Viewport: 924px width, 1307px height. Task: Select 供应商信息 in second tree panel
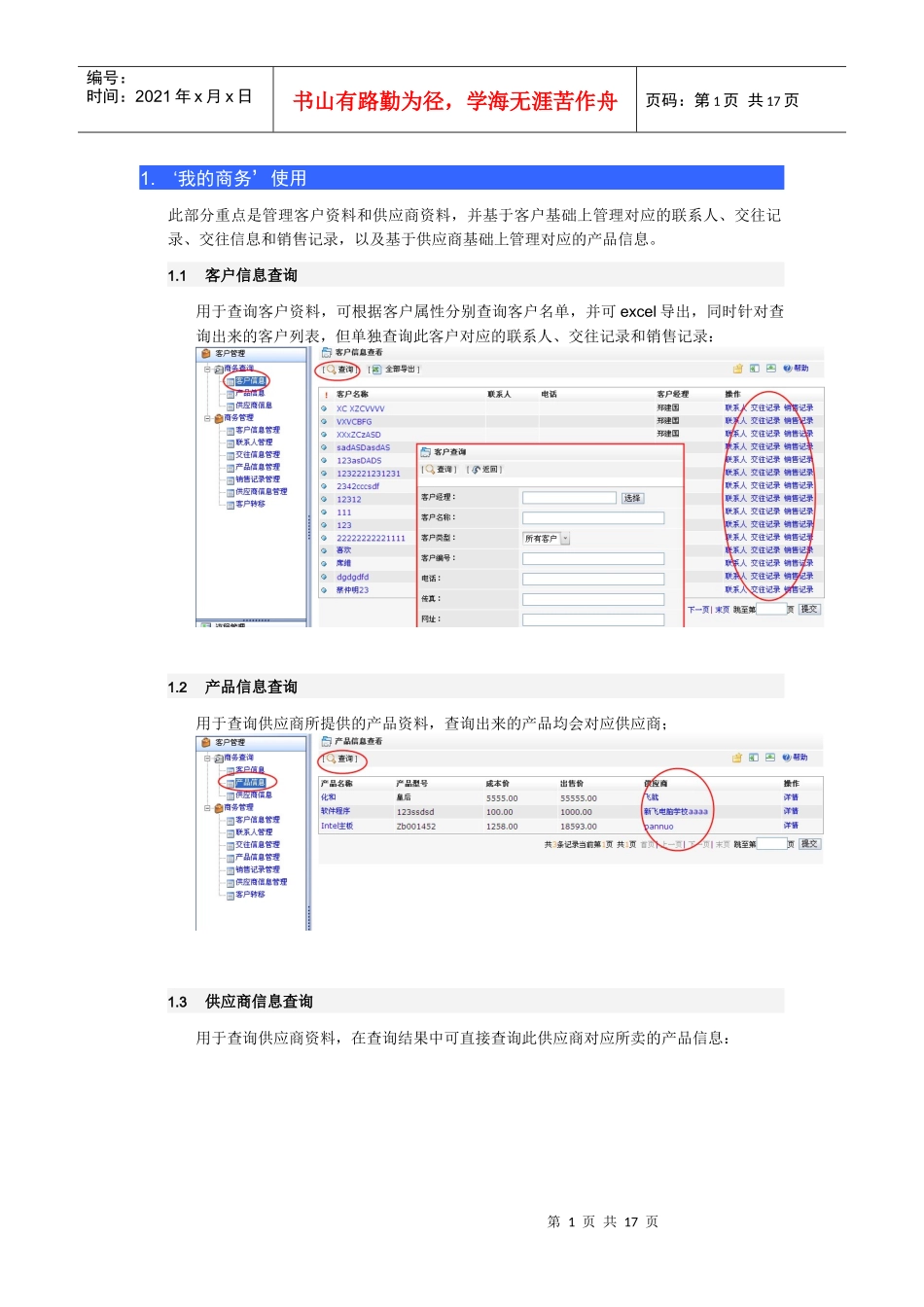tap(253, 795)
